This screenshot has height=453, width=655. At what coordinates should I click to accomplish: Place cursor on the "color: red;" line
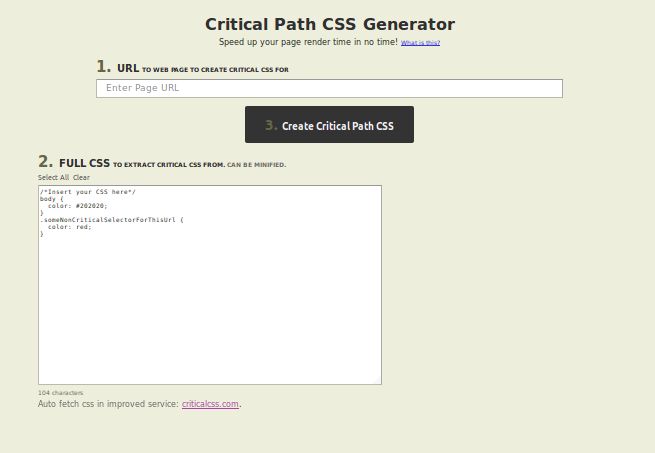(69, 227)
